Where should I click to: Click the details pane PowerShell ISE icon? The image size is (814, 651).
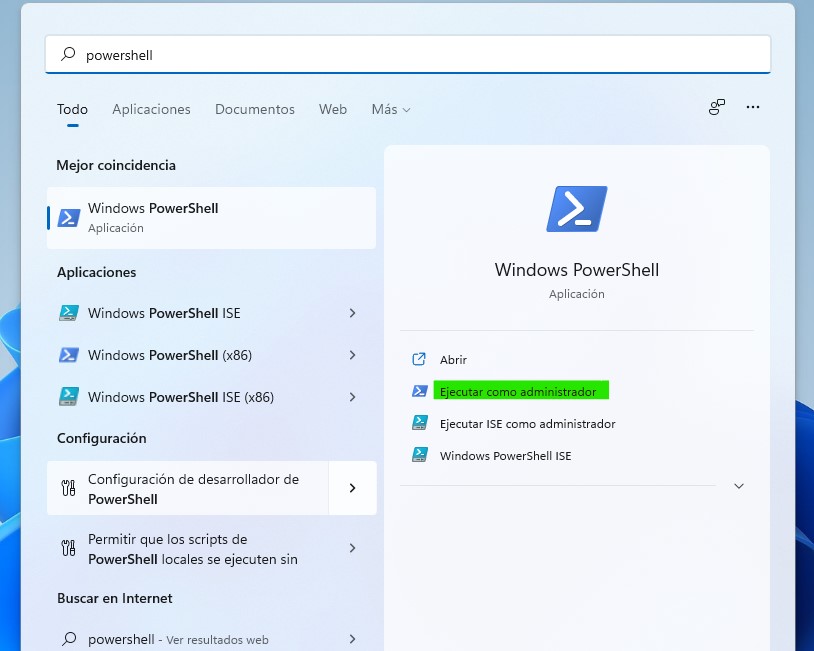tap(419, 454)
